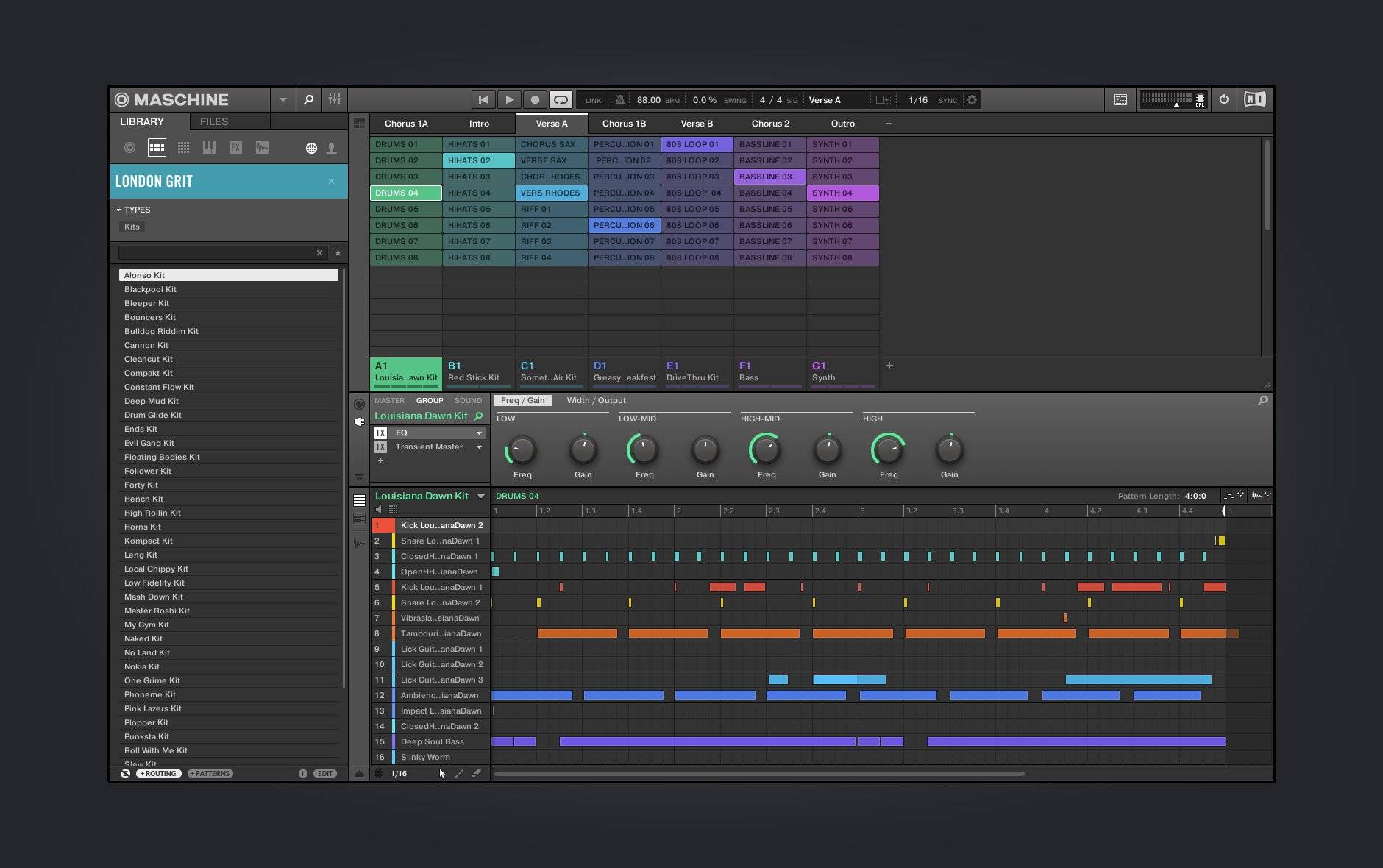This screenshot has height=868, width=1383.
Task: Mute the Louisiana Dawn Kit sound list speaker icon
Action: [380, 508]
